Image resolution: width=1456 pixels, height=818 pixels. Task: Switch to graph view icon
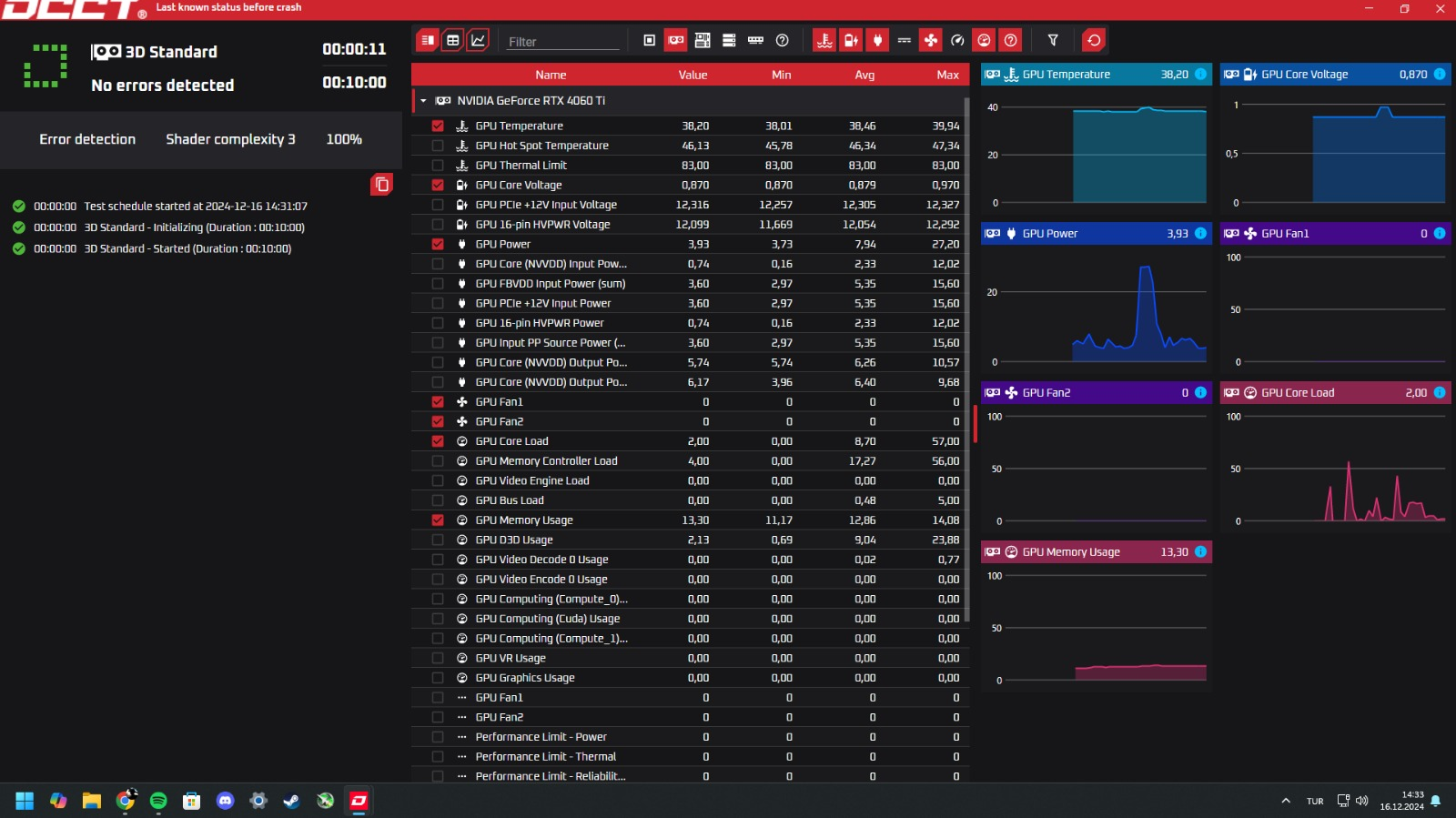pos(479,40)
